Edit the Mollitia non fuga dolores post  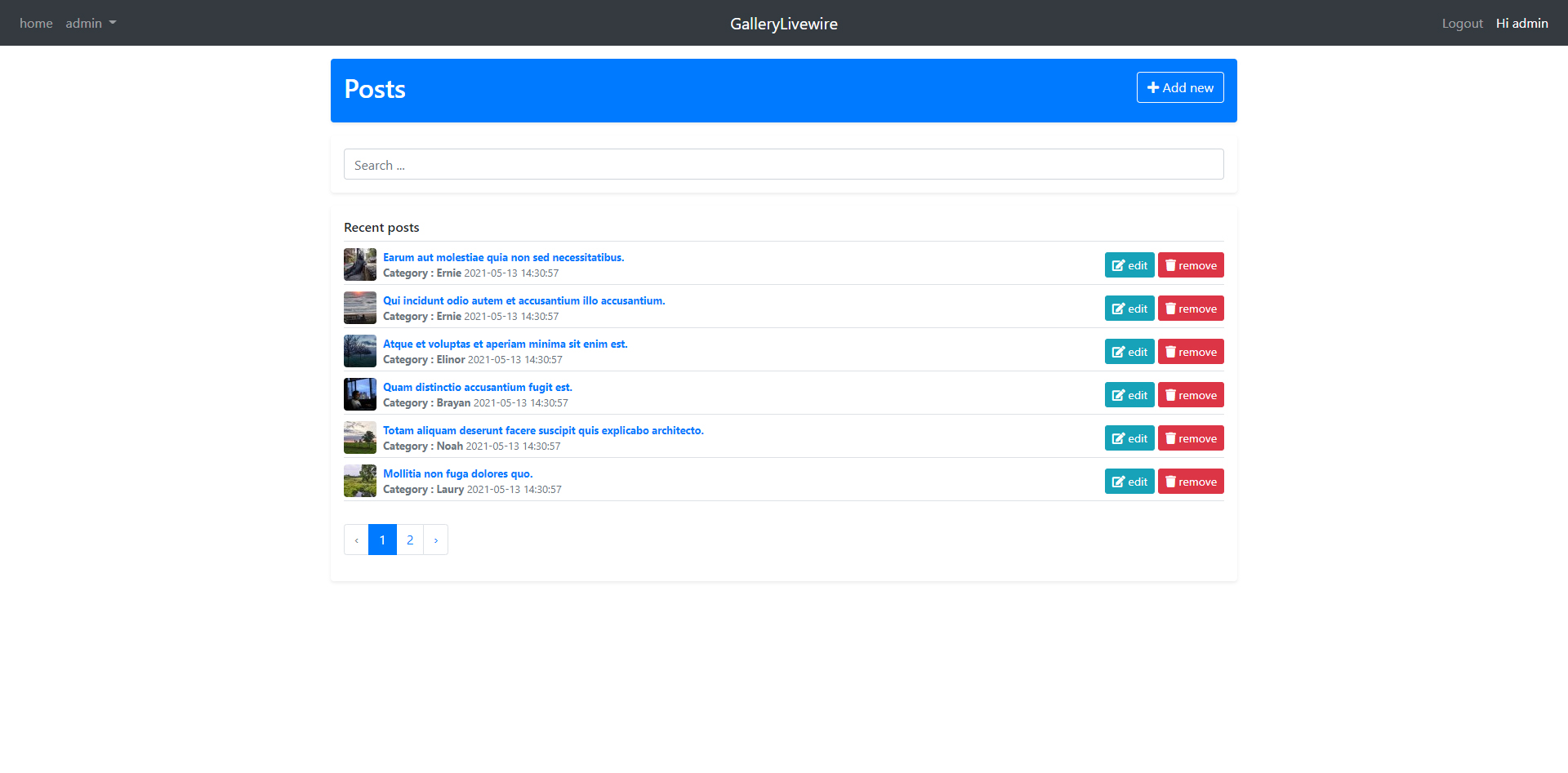click(1129, 482)
